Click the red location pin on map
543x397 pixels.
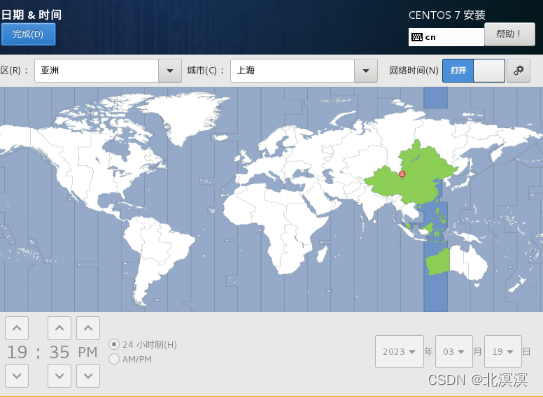tap(402, 174)
